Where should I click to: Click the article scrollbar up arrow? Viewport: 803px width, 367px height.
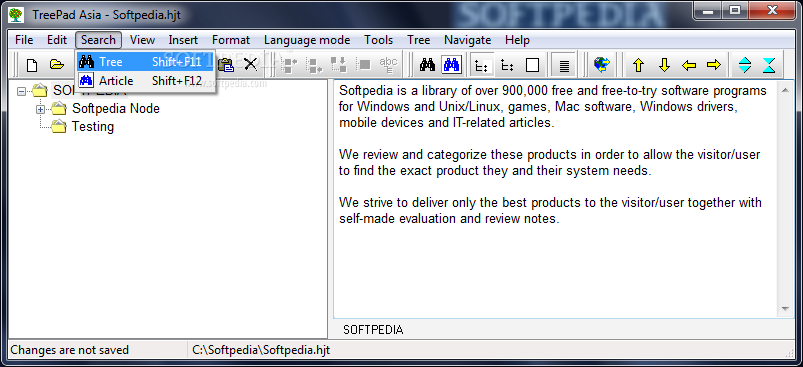coord(785,91)
